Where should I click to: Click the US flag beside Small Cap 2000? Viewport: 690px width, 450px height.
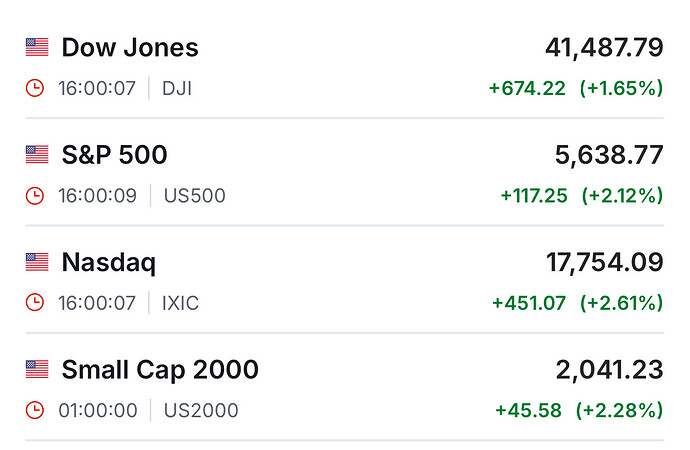tap(37, 370)
